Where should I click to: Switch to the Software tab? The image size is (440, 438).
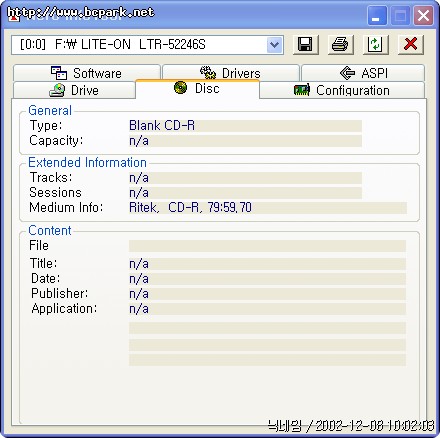[x=87, y=73]
